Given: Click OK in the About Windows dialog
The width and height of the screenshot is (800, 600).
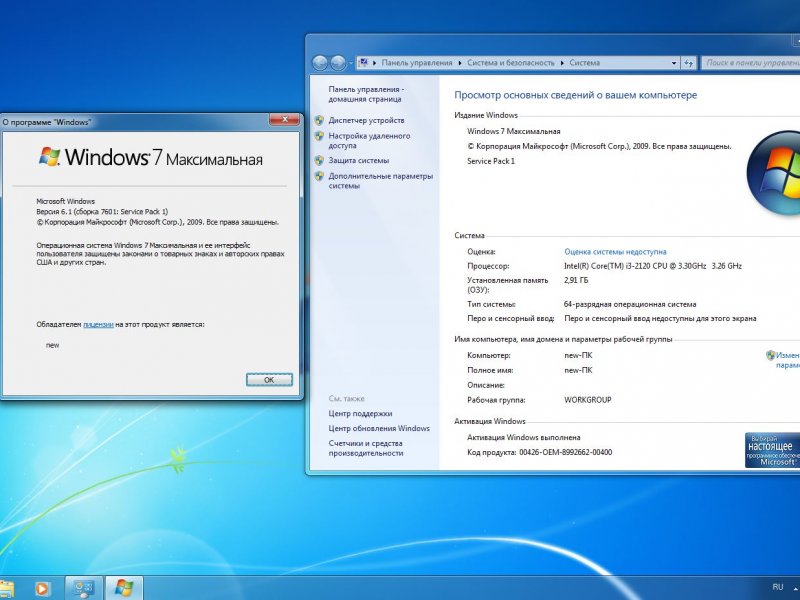Looking at the screenshot, I should pyautogui.click(x=269, y=380).
